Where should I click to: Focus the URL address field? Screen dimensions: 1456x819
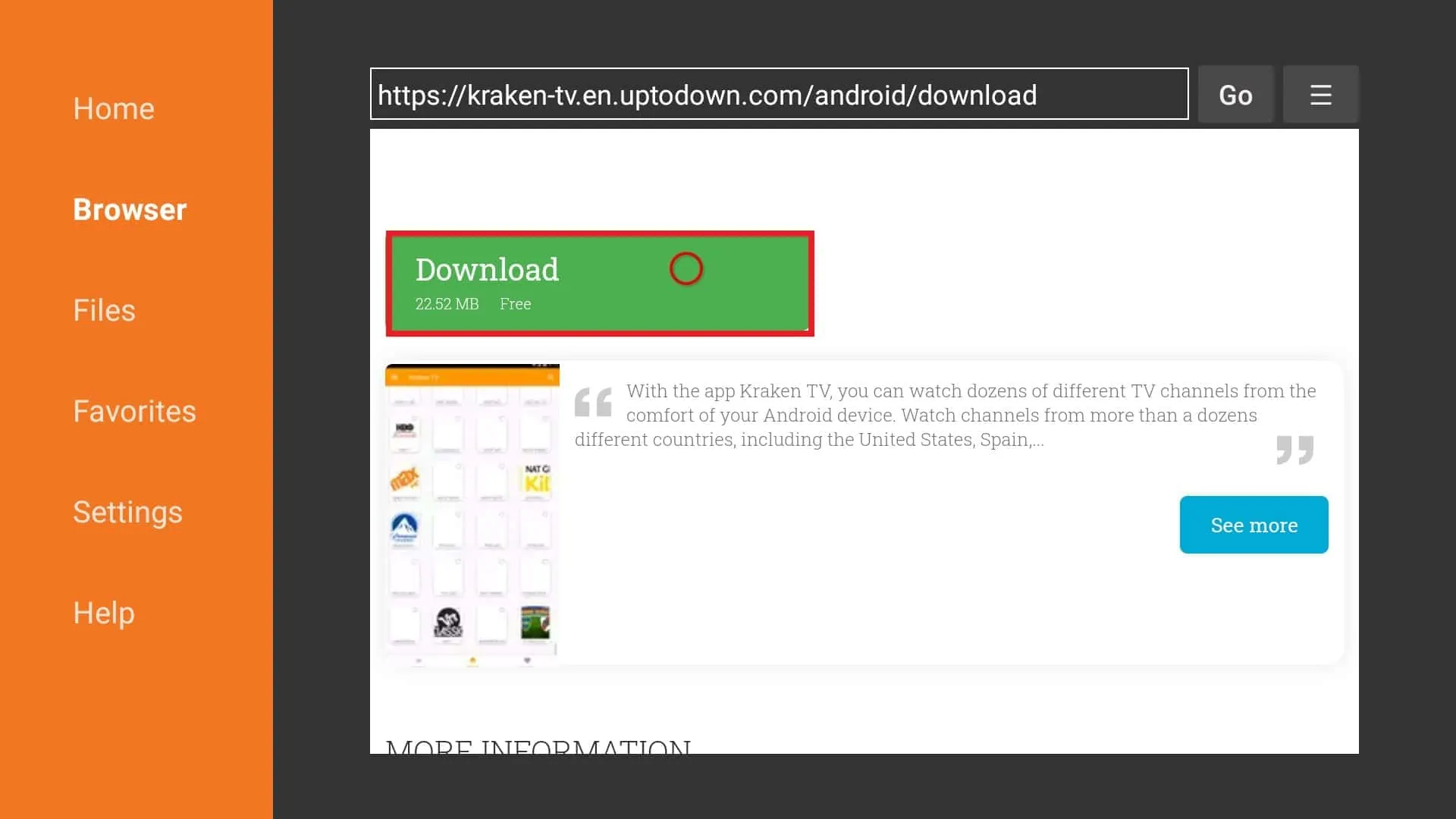click(779, 94)
